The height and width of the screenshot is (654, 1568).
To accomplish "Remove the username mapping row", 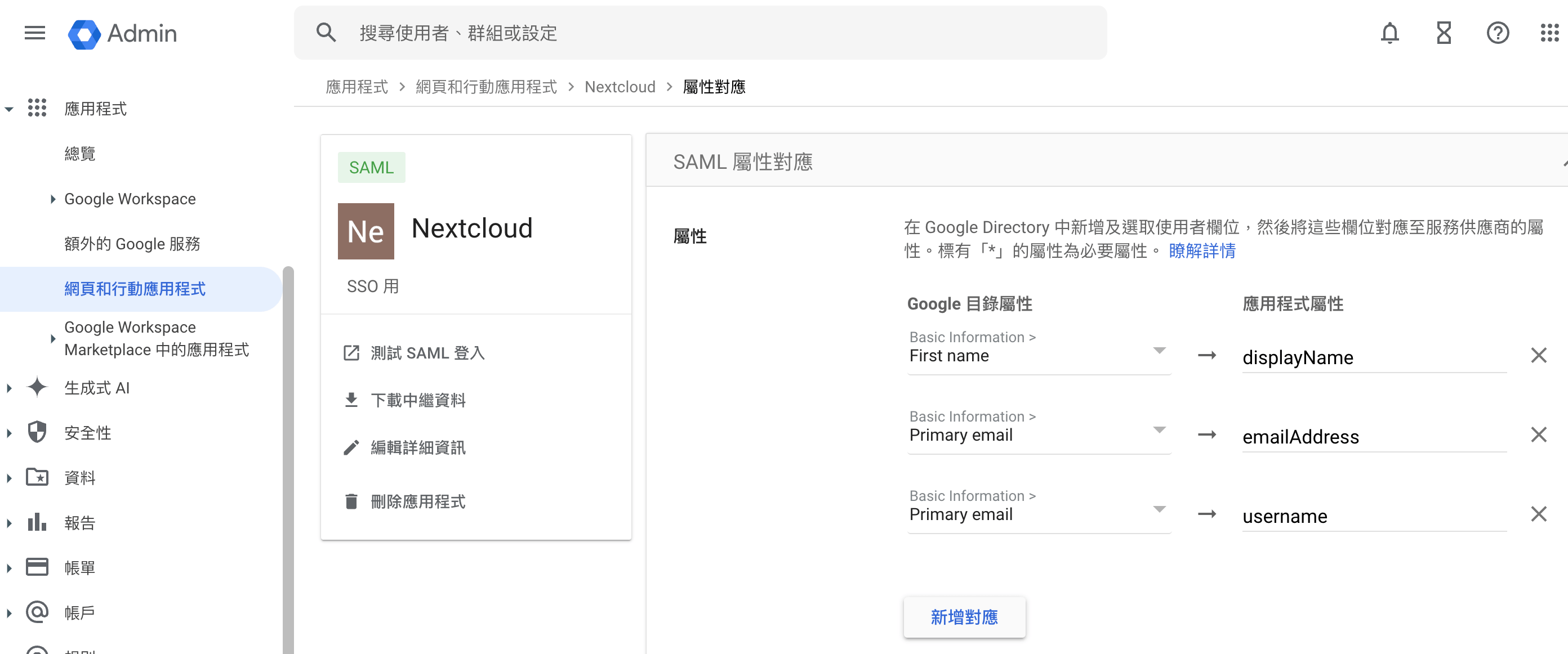I will (1538, 514).
